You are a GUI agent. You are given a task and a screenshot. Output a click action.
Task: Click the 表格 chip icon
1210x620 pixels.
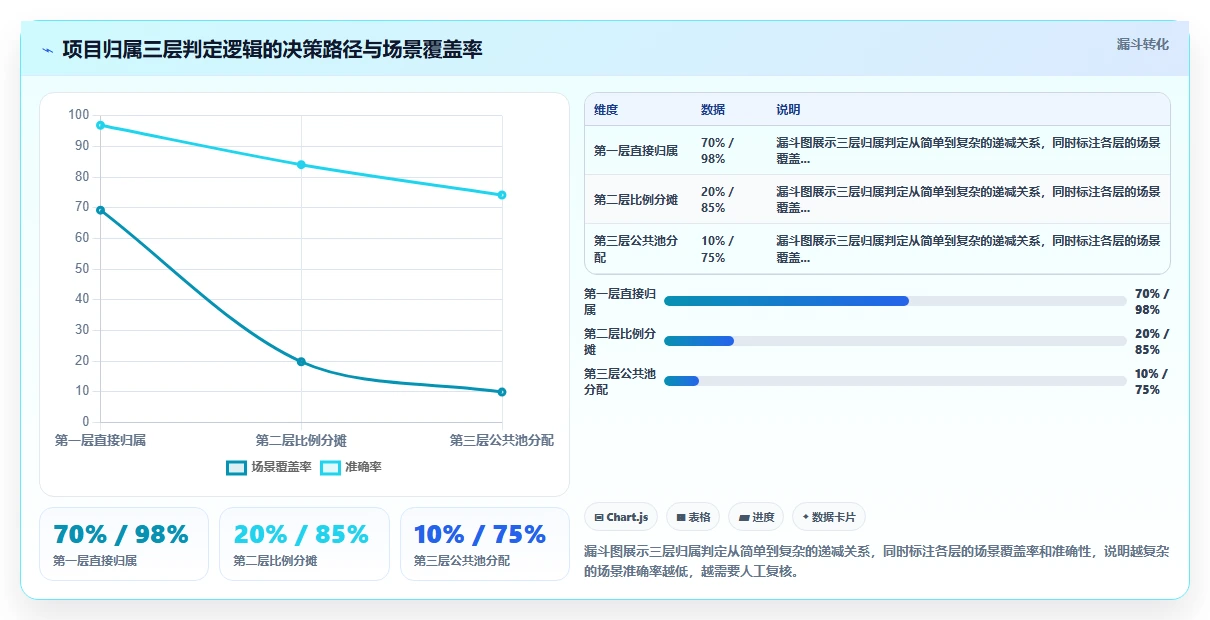click(681, 518)
